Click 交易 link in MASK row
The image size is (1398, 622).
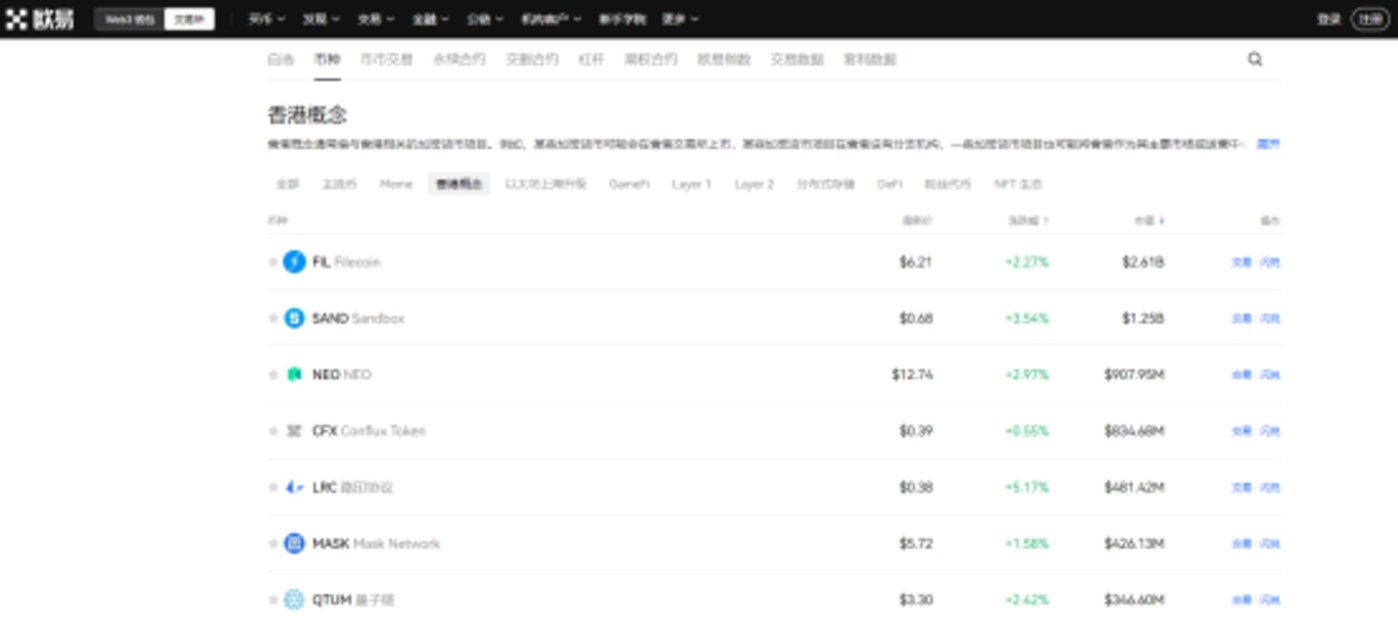click(1241, 544)
